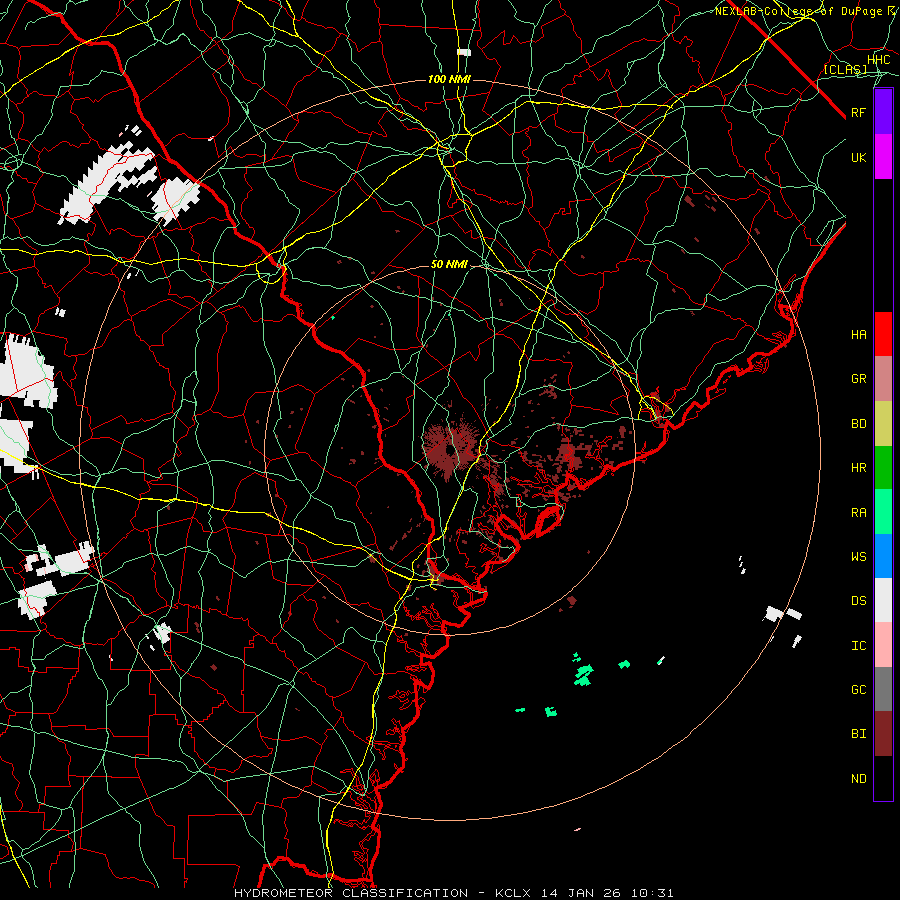Select the "GC" legend label
This screenshot has width=900, height=900.
pos(858,690)
